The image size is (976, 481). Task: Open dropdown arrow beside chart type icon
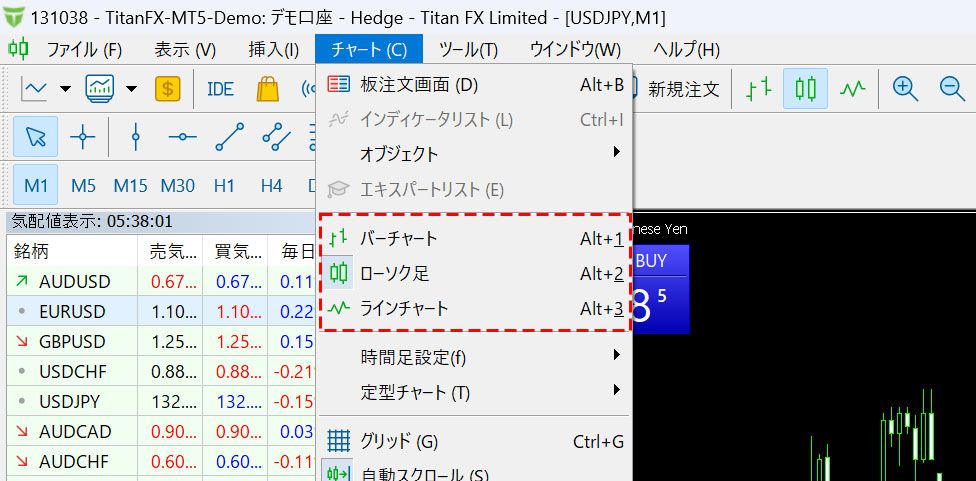pos(65,89)
